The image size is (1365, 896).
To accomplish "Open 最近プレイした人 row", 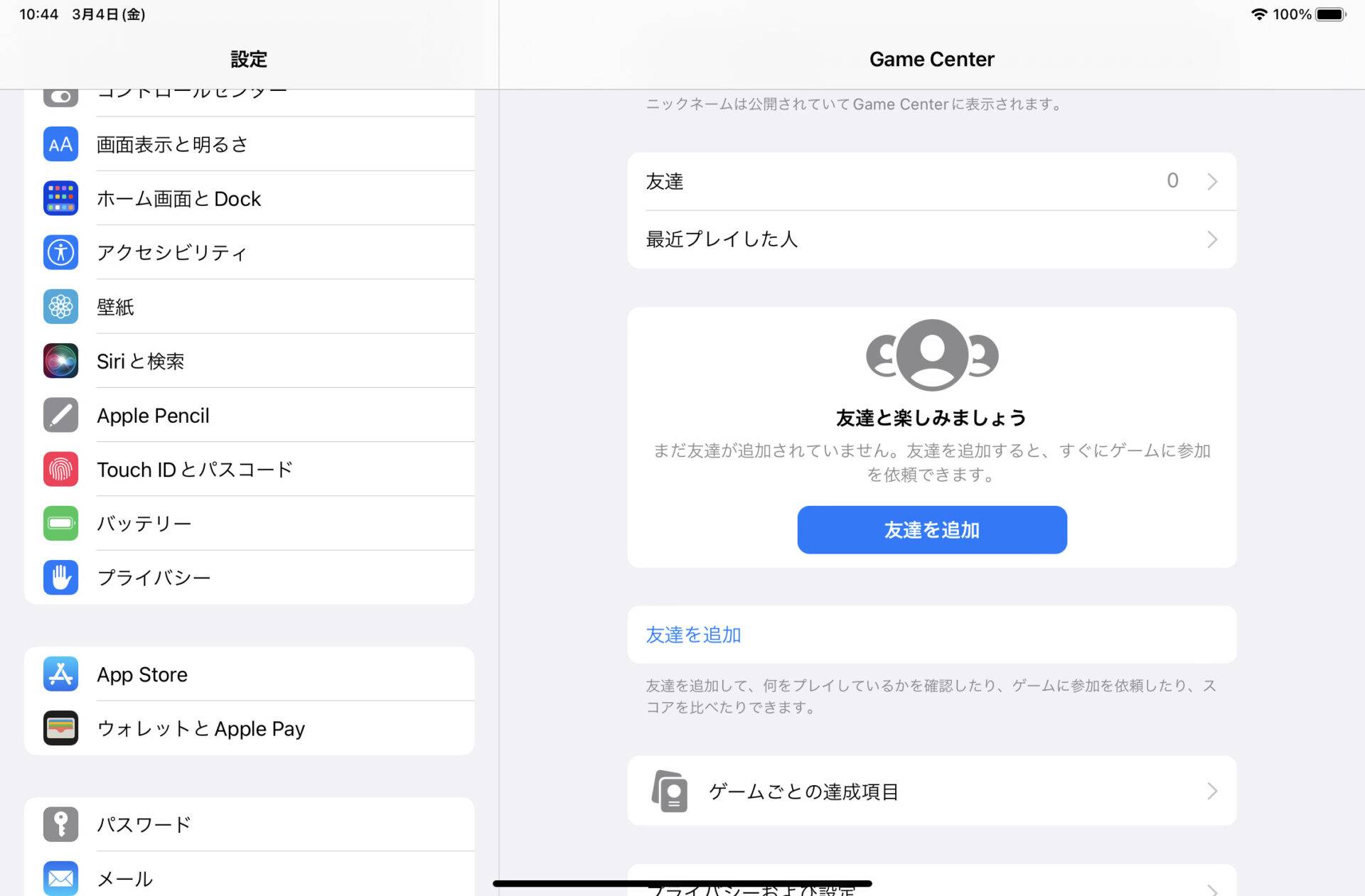I will [x=932, y=239].
